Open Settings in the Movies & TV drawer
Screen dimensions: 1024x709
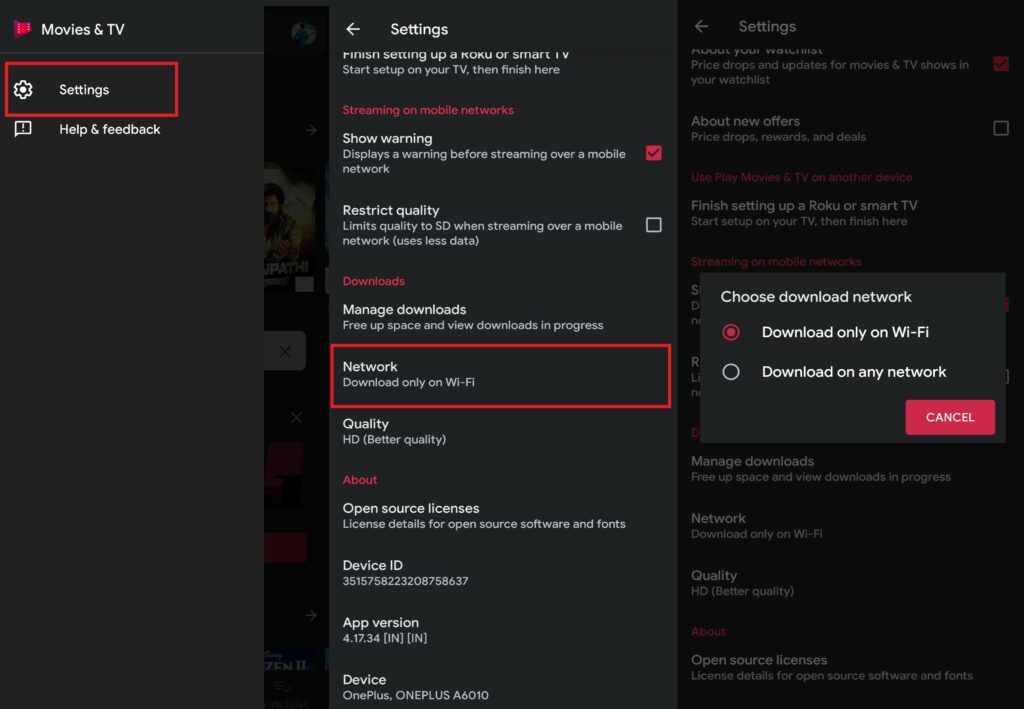[91, 89]
